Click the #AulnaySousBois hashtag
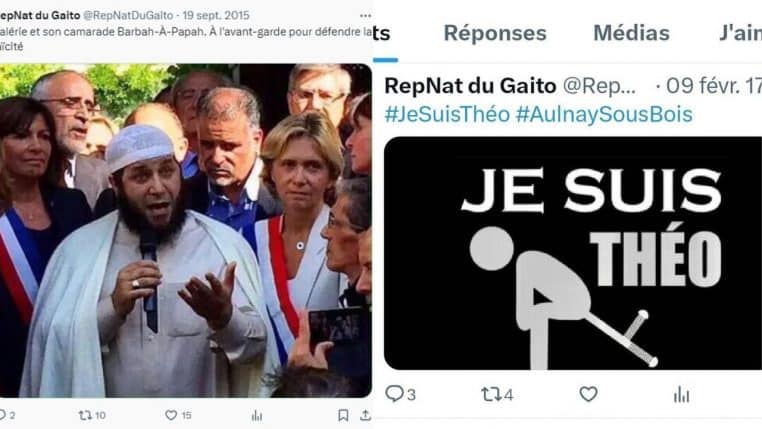 click(x=604, y=115)
